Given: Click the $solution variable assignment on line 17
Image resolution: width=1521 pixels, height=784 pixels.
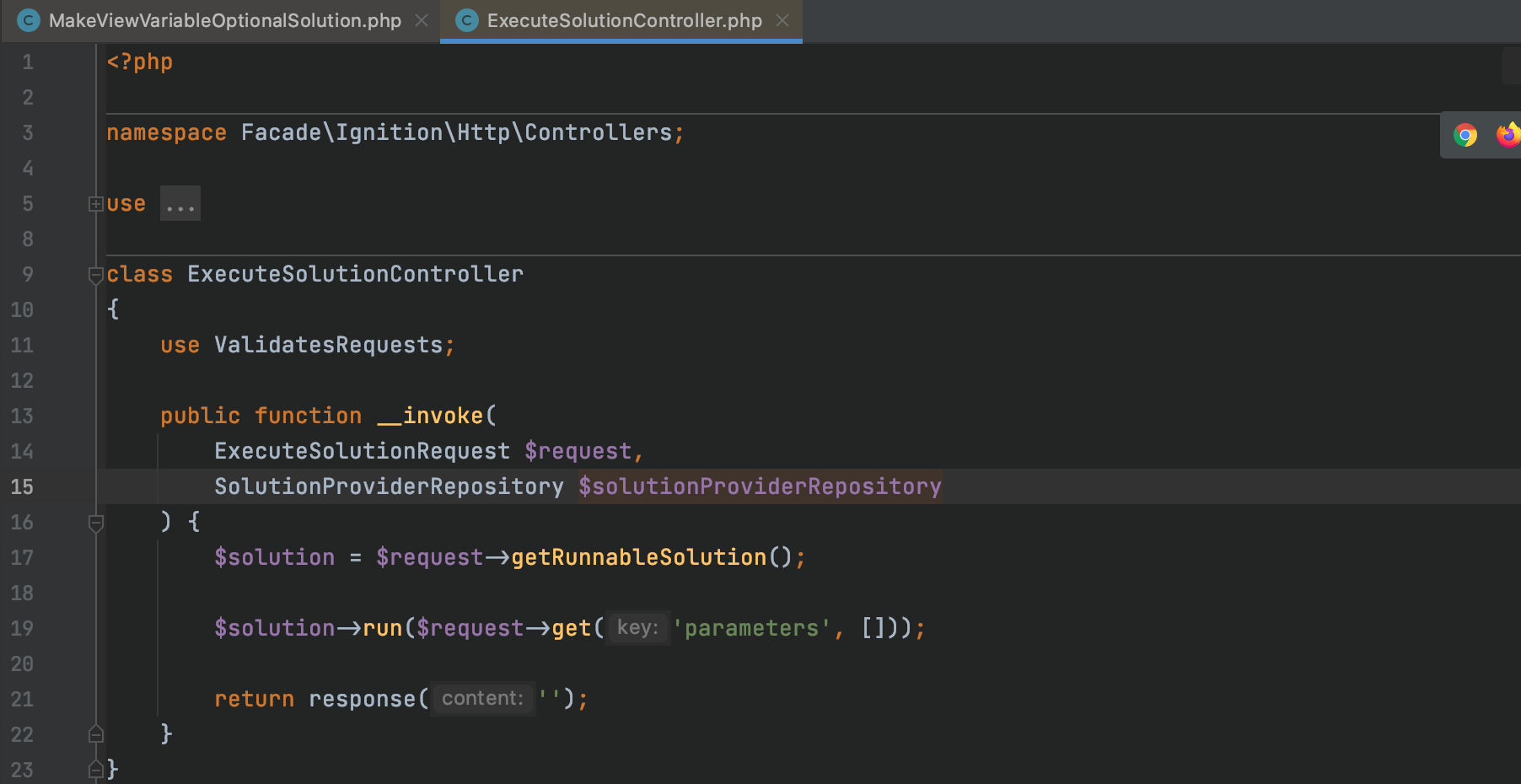Looking at the screenshot, I should 274,558.
